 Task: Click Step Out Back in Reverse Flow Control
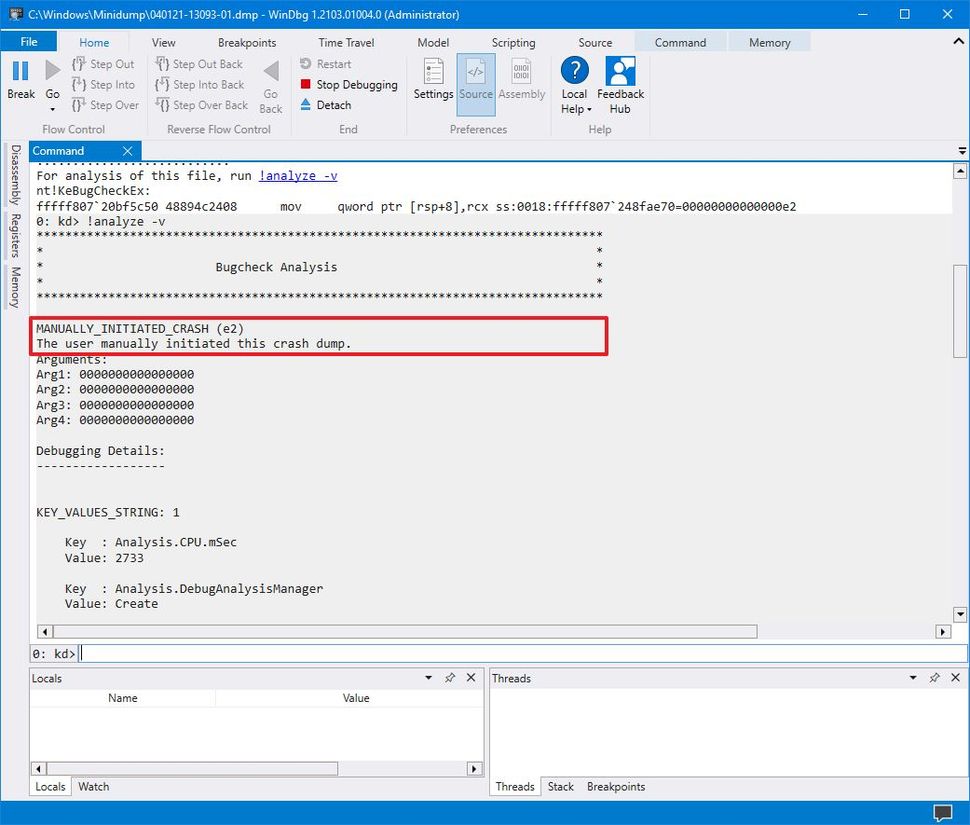pyautogui.click(x=200, y=63)
